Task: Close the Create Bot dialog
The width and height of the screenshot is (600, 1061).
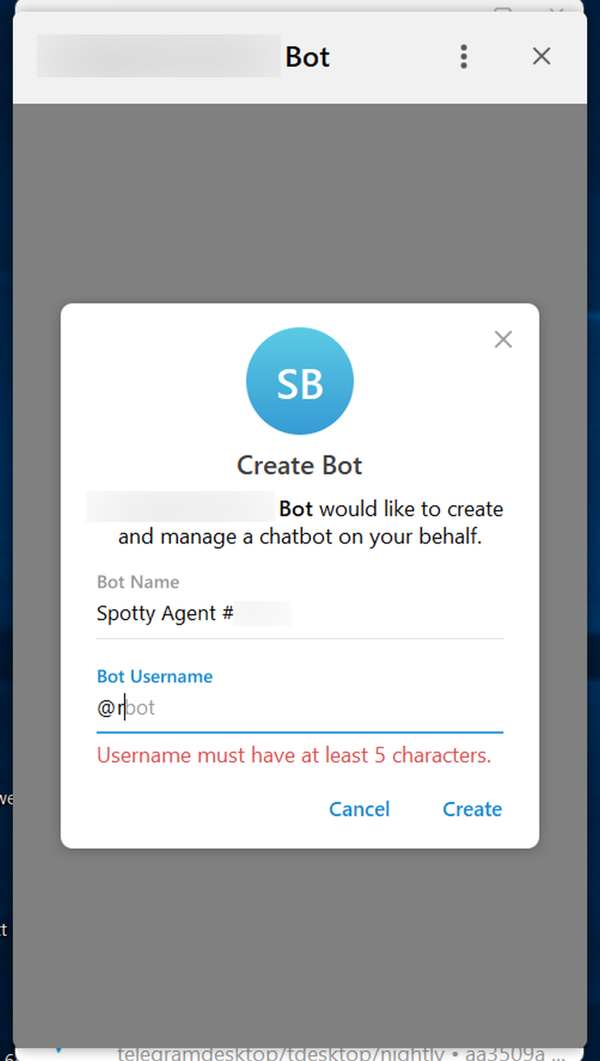Action: point(503,339)
